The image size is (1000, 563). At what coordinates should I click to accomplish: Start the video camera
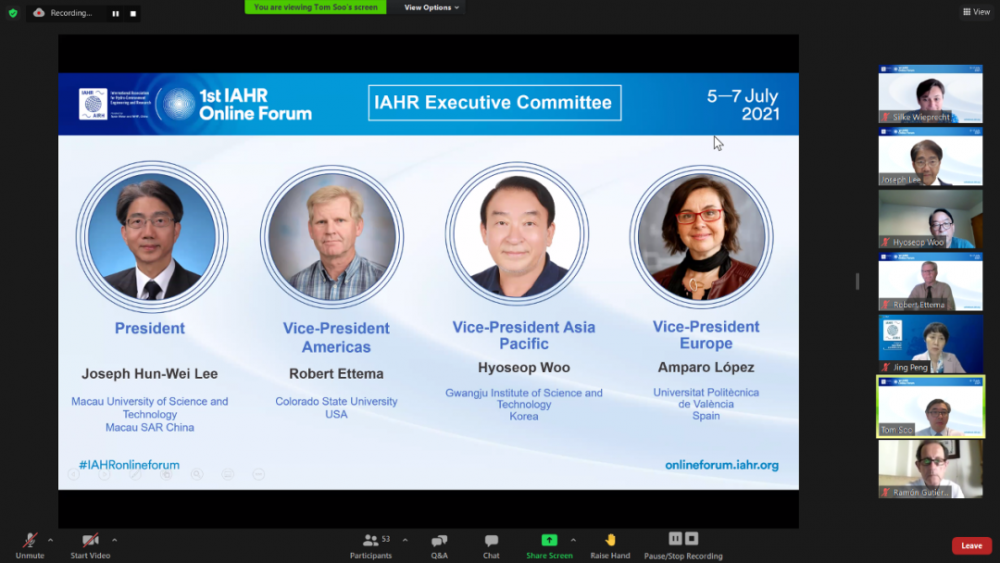[x=90, y=546]
